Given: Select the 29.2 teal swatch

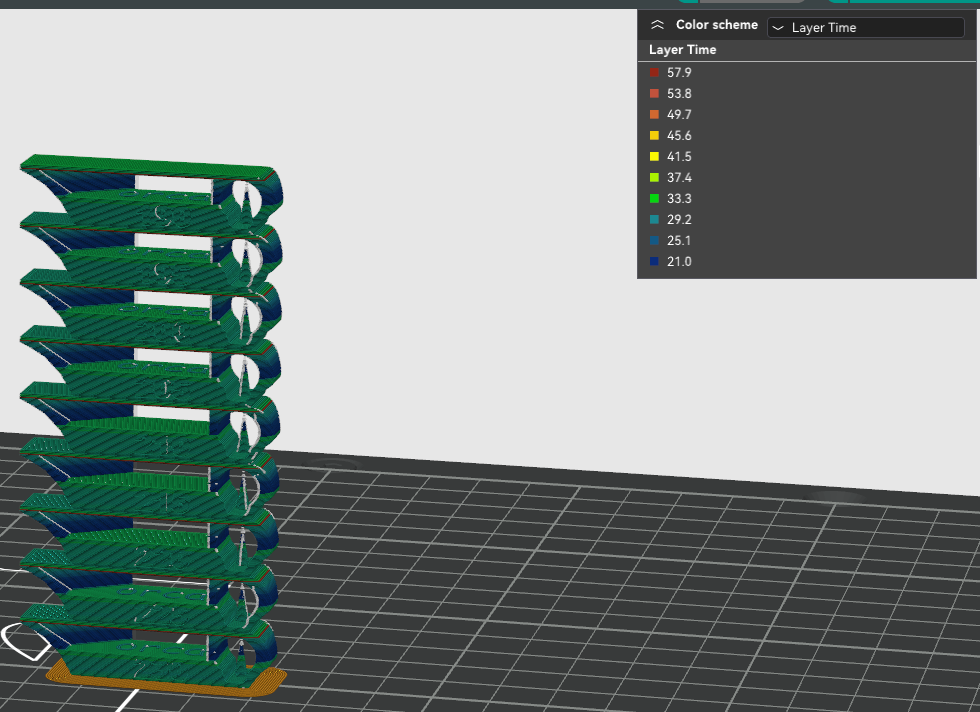Looking at the screenshot, I should 654,219.
